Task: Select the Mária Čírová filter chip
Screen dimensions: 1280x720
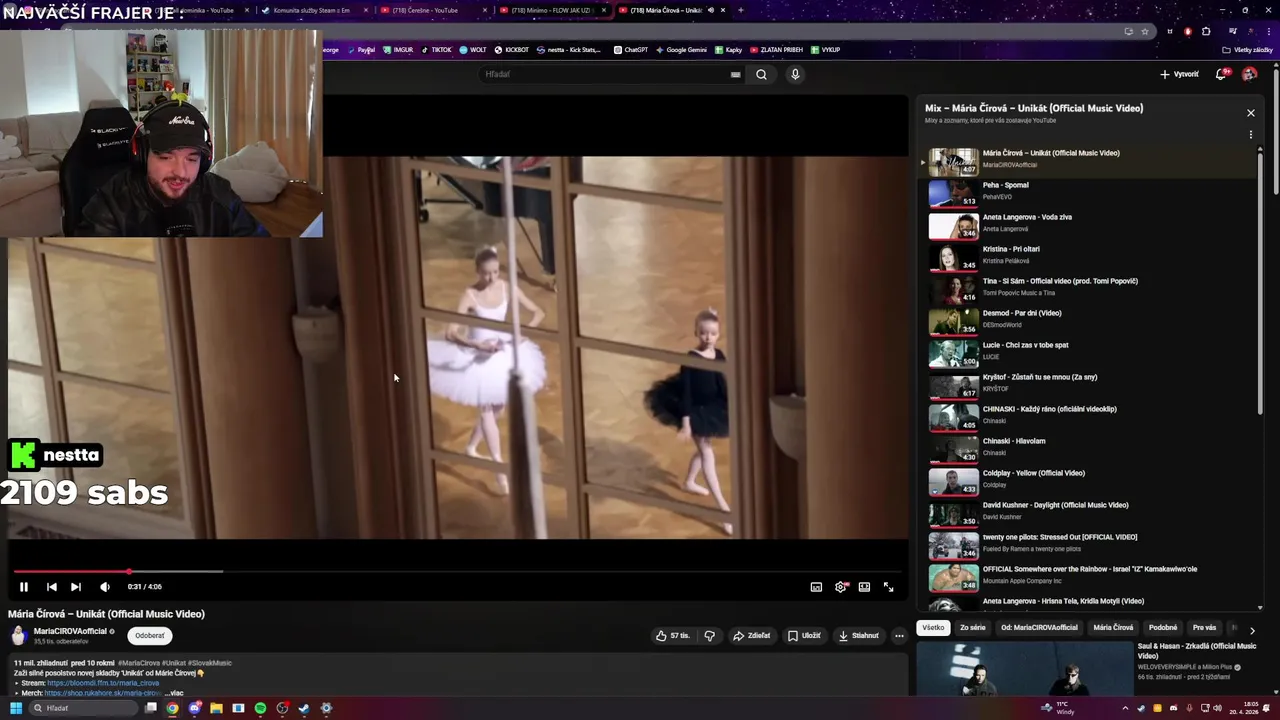Action: coord(1113,628)
